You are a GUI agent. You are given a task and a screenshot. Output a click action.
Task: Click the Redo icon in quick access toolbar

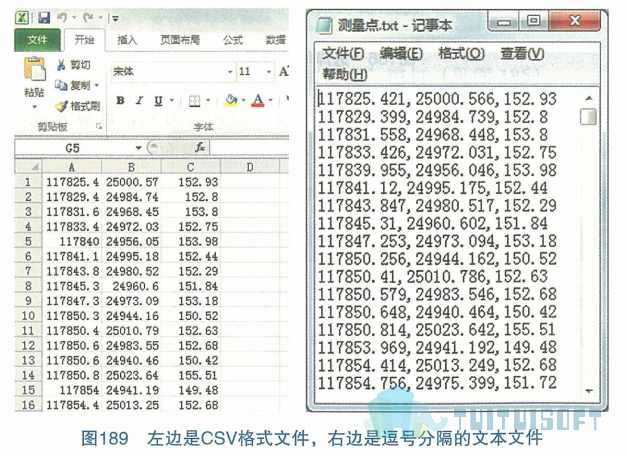click(x=88, y=18)
